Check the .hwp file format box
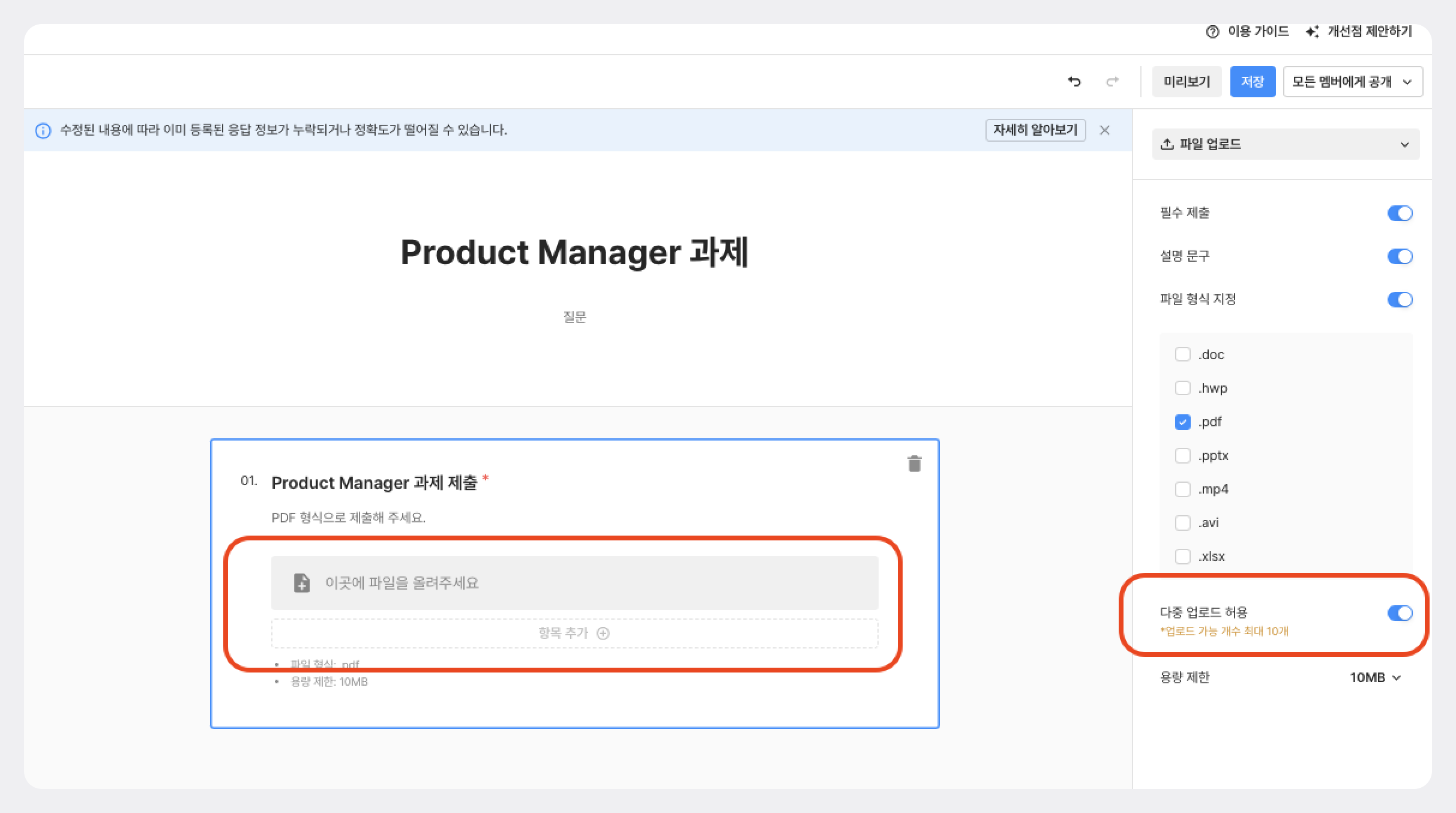Viewport: 1456px width, 813px height. click(1182, 388)
